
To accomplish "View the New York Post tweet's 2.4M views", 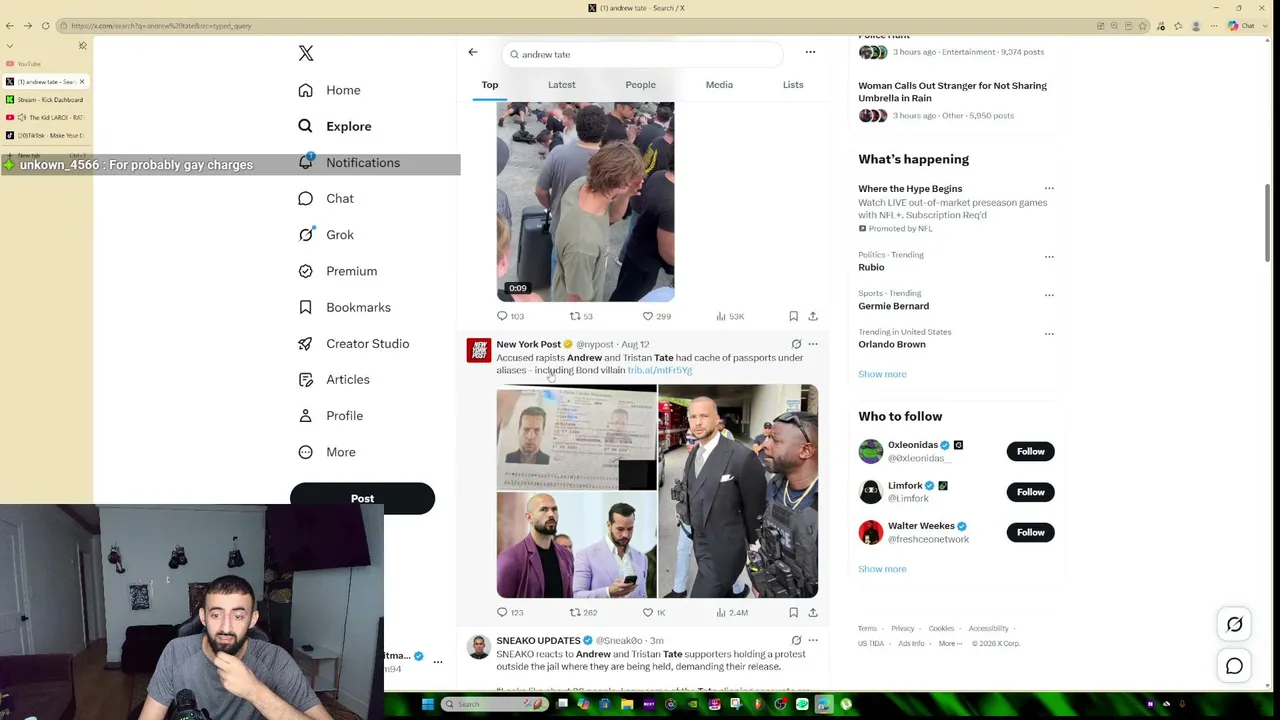I will point(732,612).
